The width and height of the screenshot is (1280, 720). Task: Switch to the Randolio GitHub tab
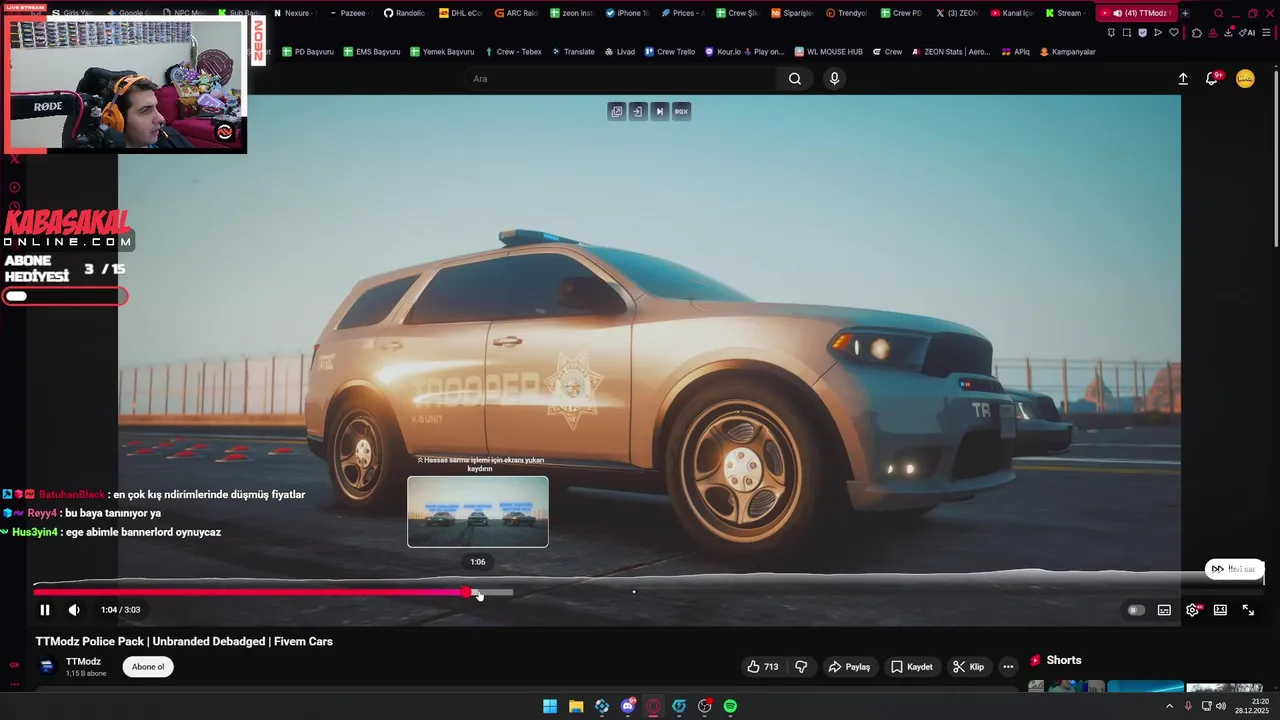(405, 13)
